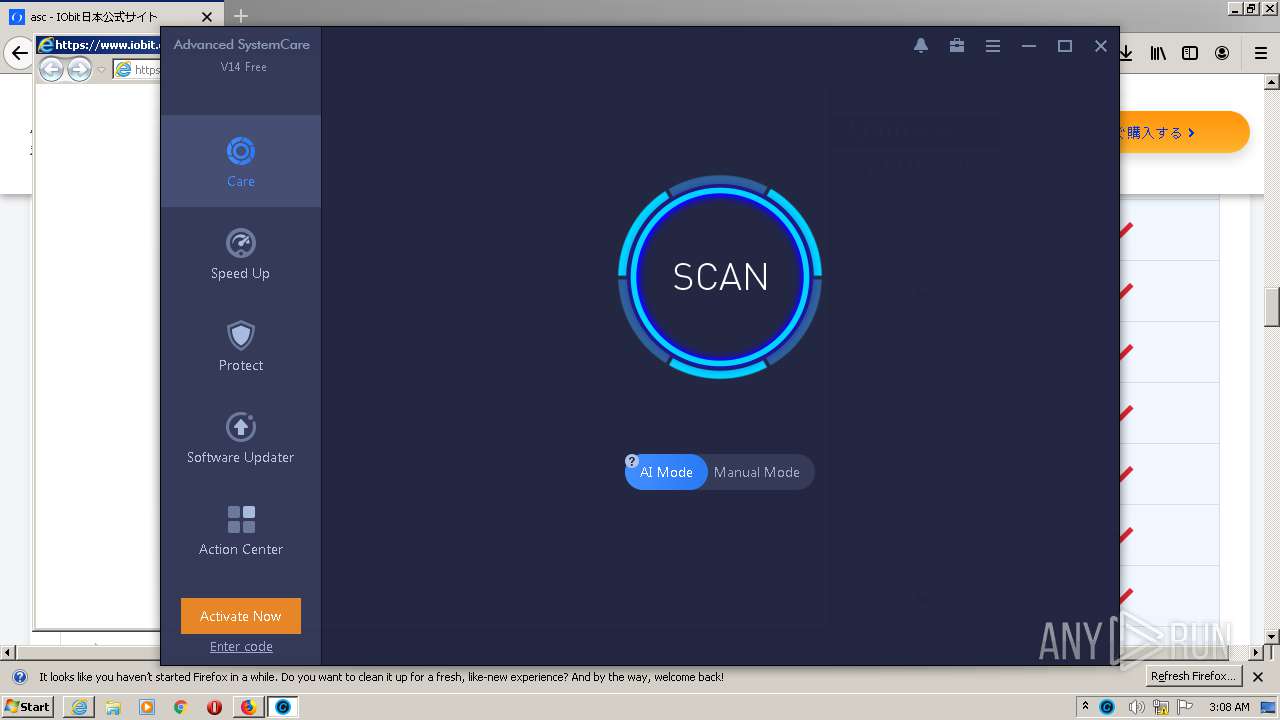Image resolution: width=1280 pixels, height=720 pixels.
Task: Switch to Firefox in the taskbar
Action: pos(248,707)
